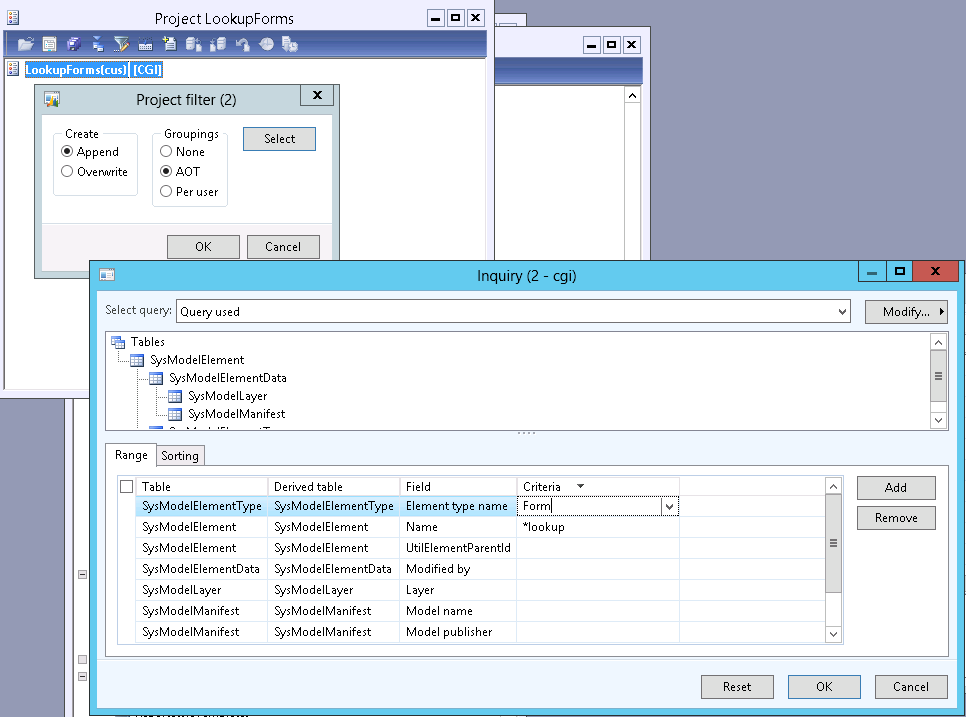The width and height of the screenshot is (966, 717).
Task: Open the Criteria column header filter arrow
Action: 580,487
